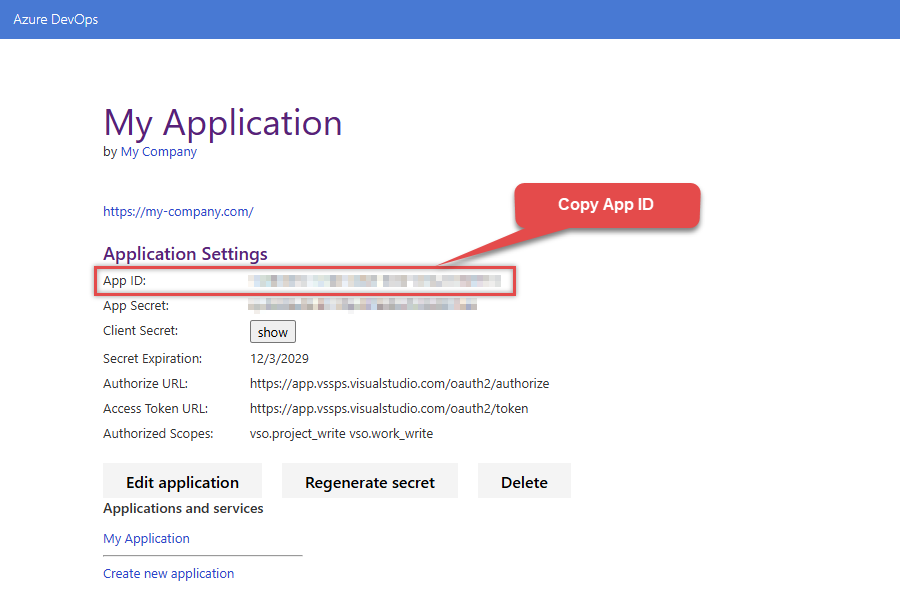This screenshot has width=900, height=610.
Task: Click the Applications and services heading
Action: 183,508
